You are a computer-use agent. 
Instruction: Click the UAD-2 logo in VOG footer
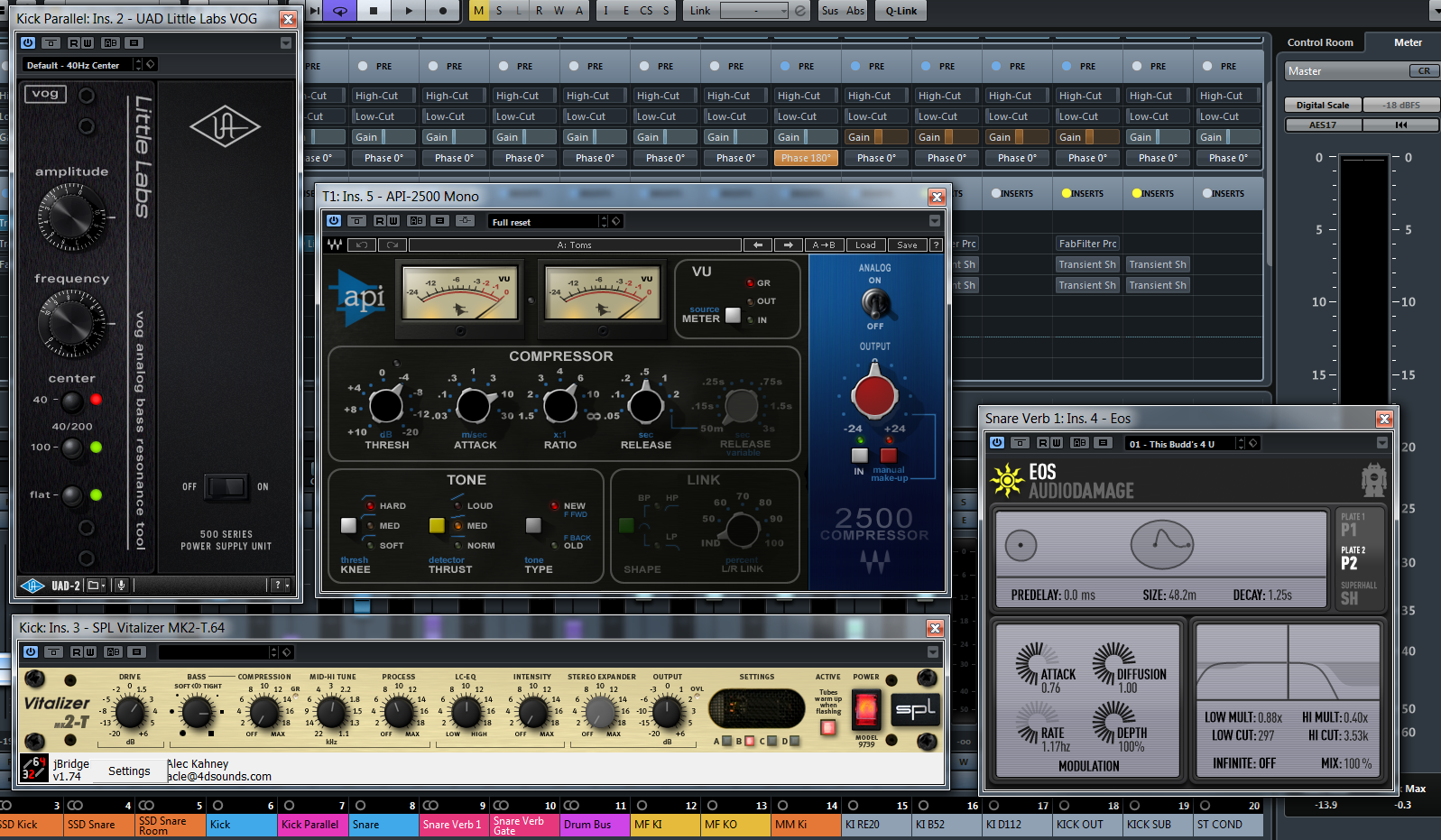pos(51,586)
